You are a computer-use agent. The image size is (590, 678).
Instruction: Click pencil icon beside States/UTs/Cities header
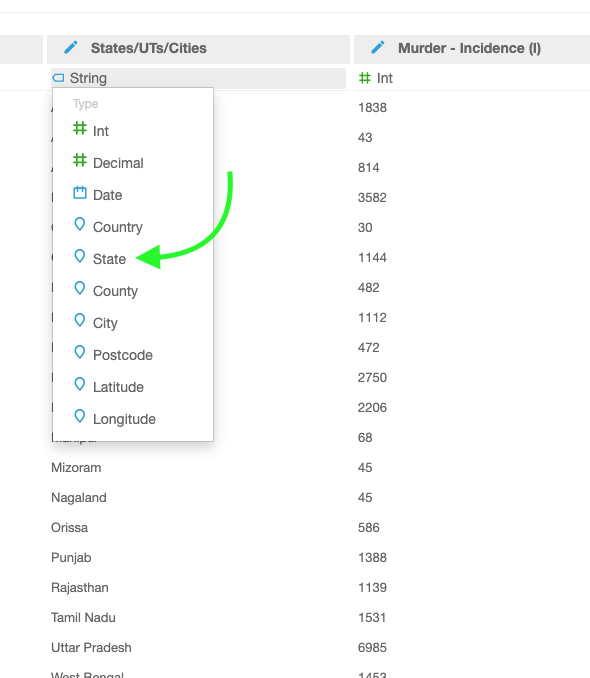tap(71, 47)
